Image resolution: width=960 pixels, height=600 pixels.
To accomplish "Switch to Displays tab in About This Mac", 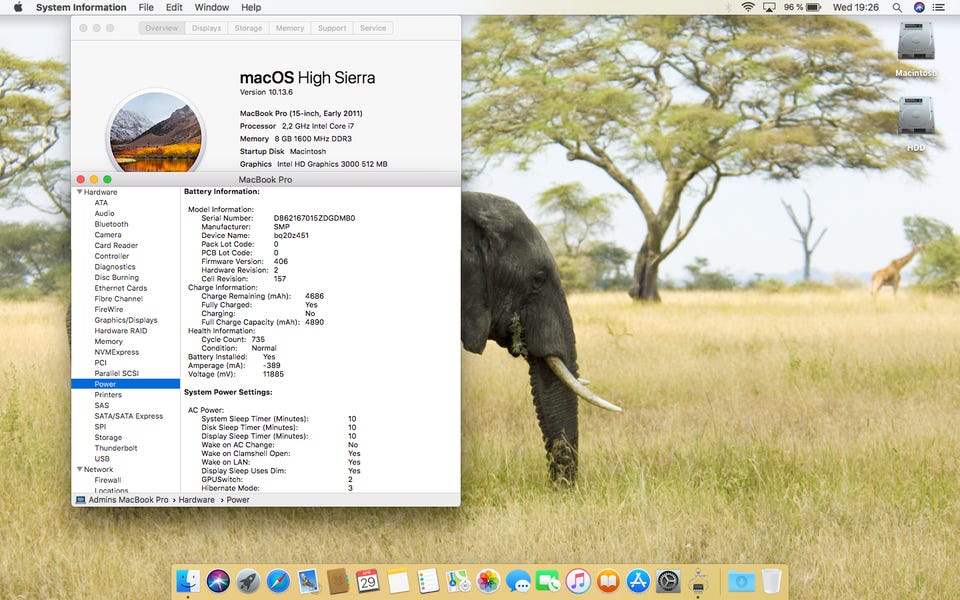I will coord(206,28).
